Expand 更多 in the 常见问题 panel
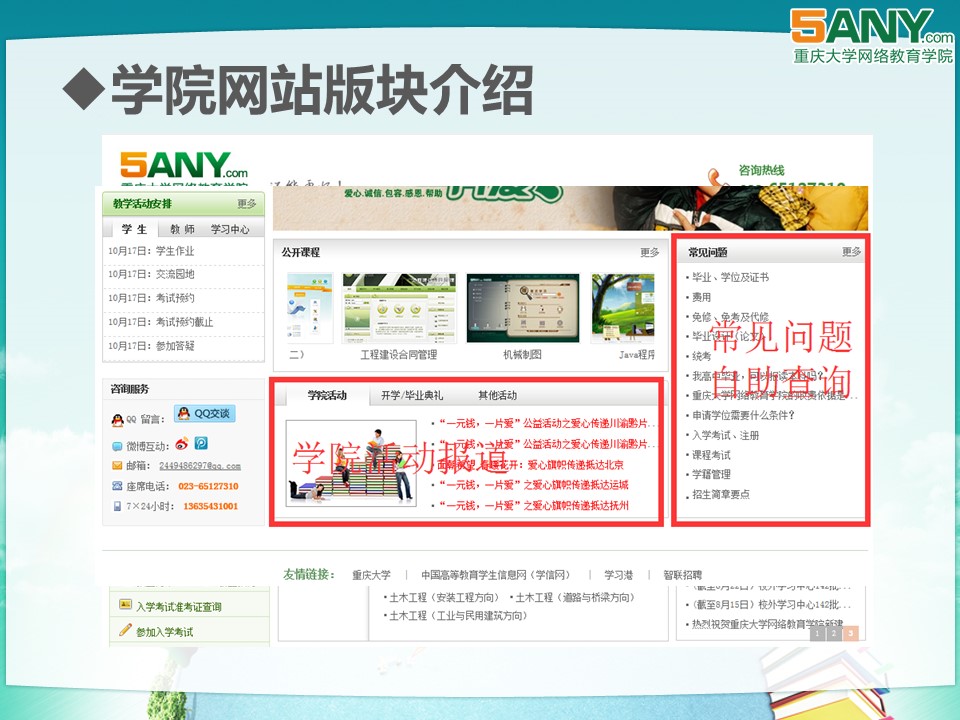The height and width of the screenshot is (720, 960). pos(851,252)
